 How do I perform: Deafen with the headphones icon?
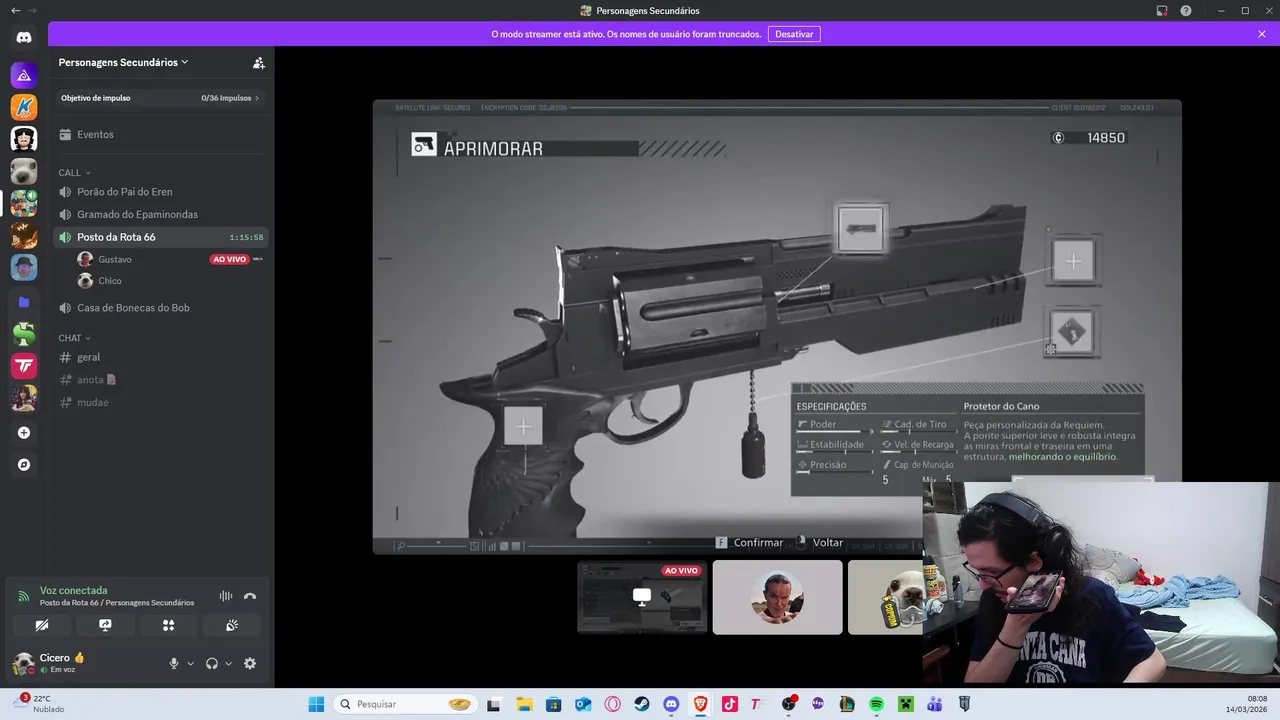pos(212,663)
